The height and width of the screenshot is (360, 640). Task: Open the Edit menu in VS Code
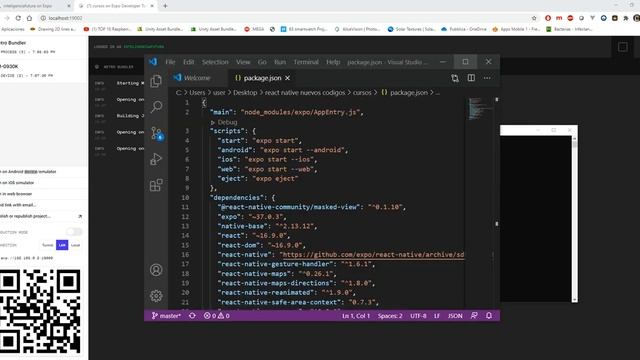[189, 62]
